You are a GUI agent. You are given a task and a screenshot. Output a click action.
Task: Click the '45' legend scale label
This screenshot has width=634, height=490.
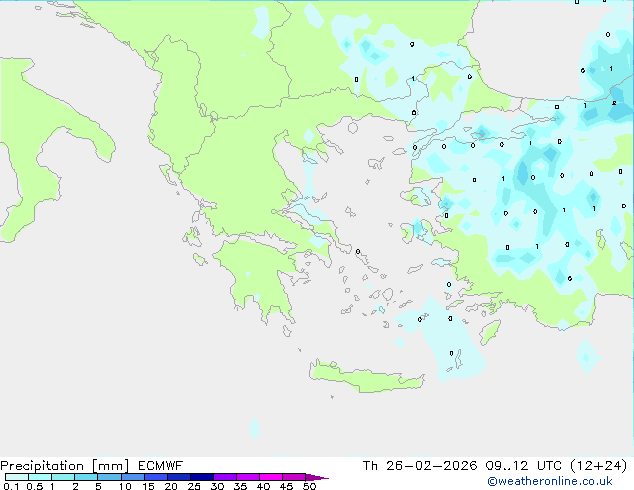click(x=286, y=486)
